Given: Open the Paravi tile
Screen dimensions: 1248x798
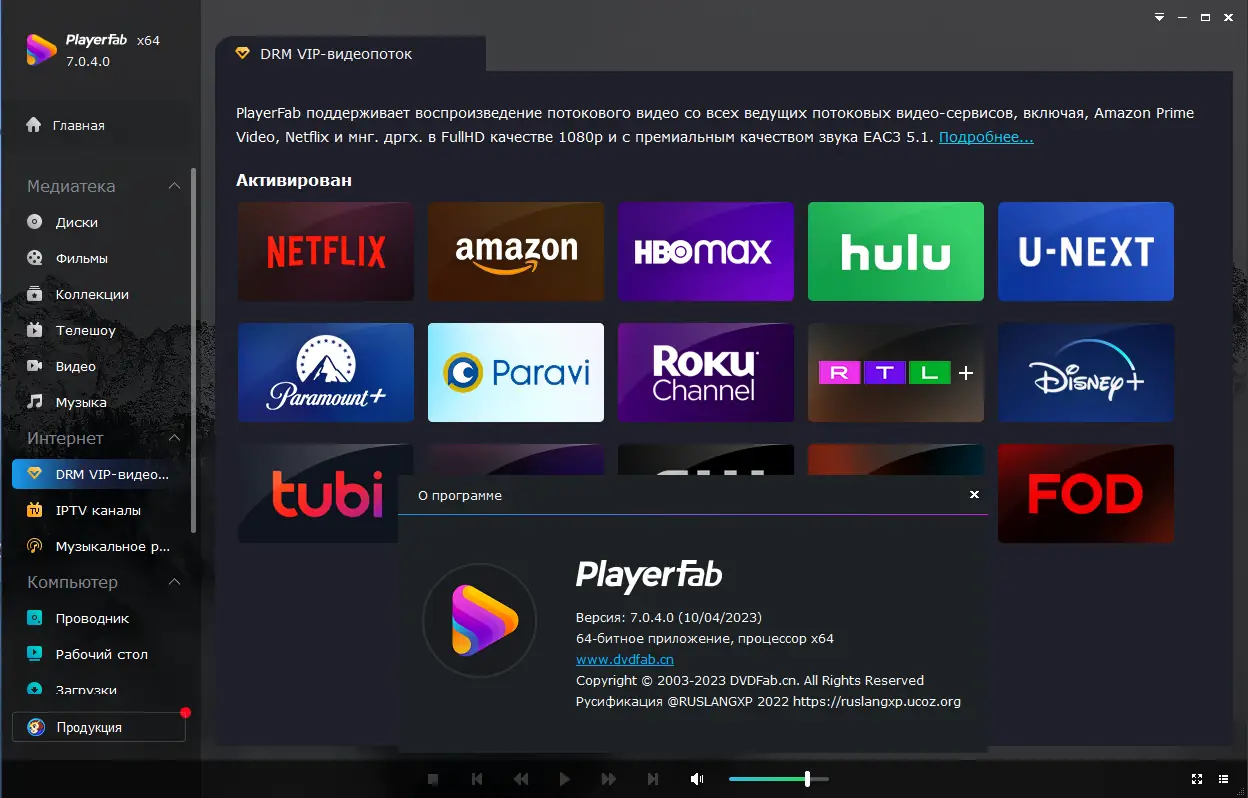Looking at the screenshot, I should [x=516, y=372].
